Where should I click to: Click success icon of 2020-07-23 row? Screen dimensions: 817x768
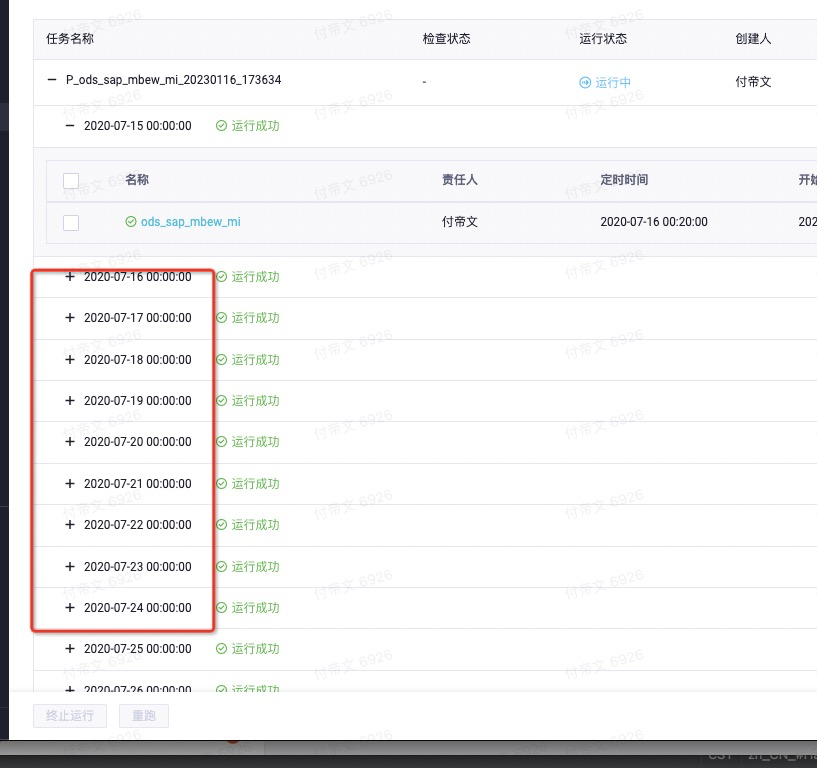pos(221,566)
